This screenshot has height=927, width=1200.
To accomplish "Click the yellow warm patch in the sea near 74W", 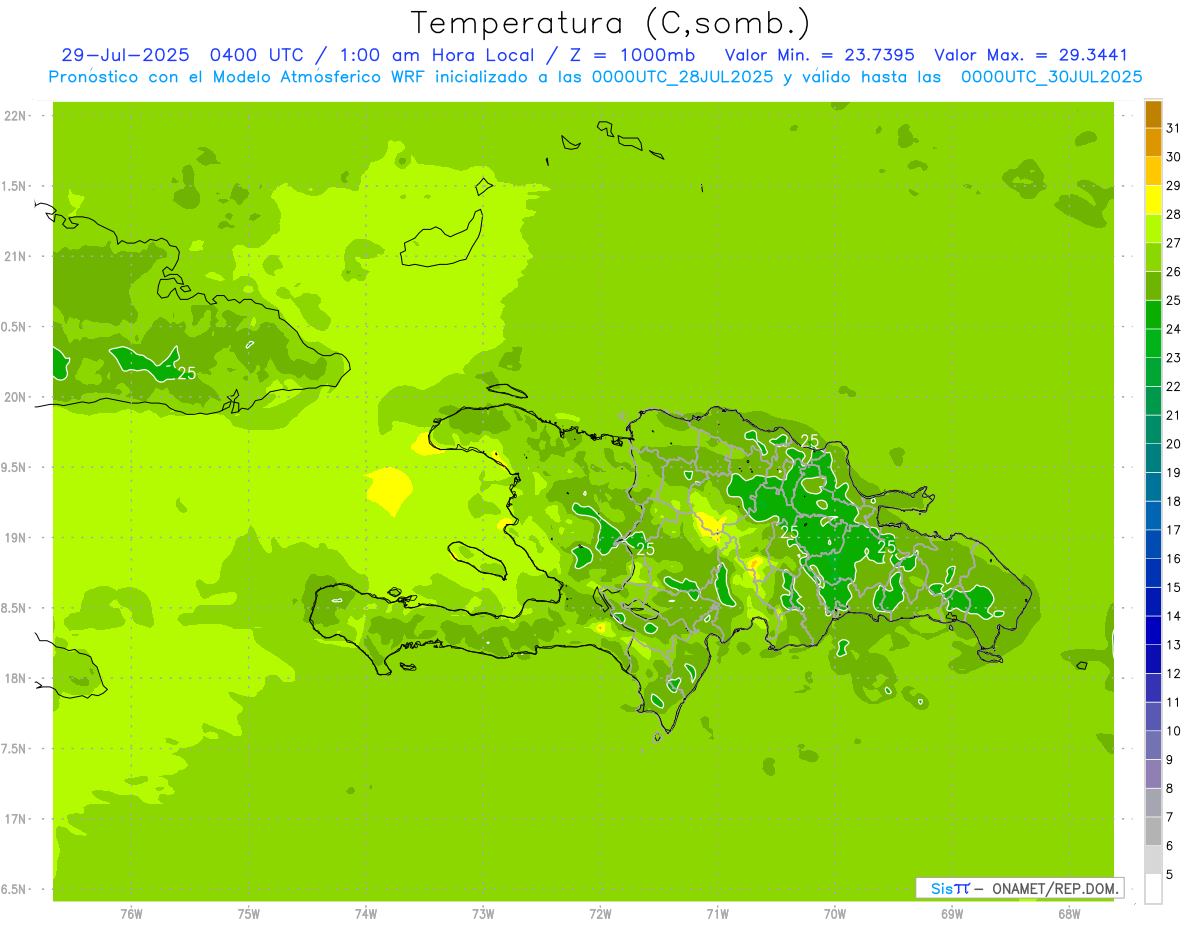I will 389,489.
